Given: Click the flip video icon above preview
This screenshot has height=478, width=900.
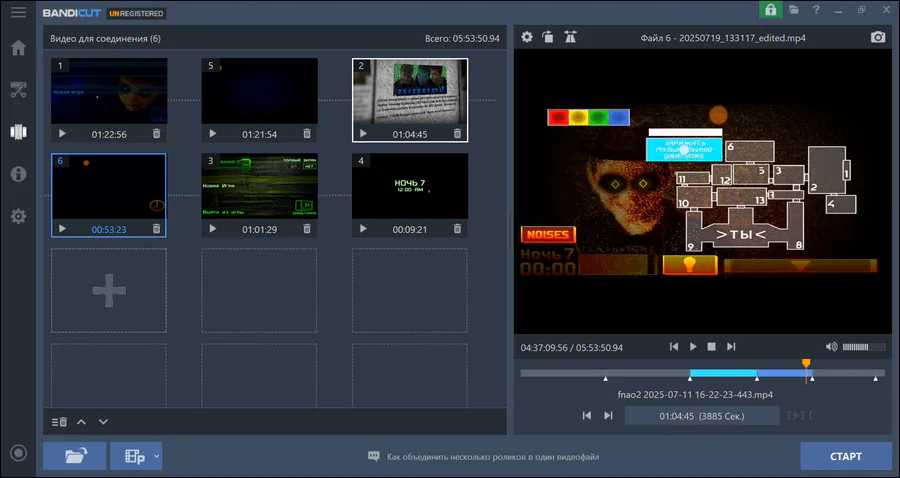Looking at the screenshot, I should [570, 37].
